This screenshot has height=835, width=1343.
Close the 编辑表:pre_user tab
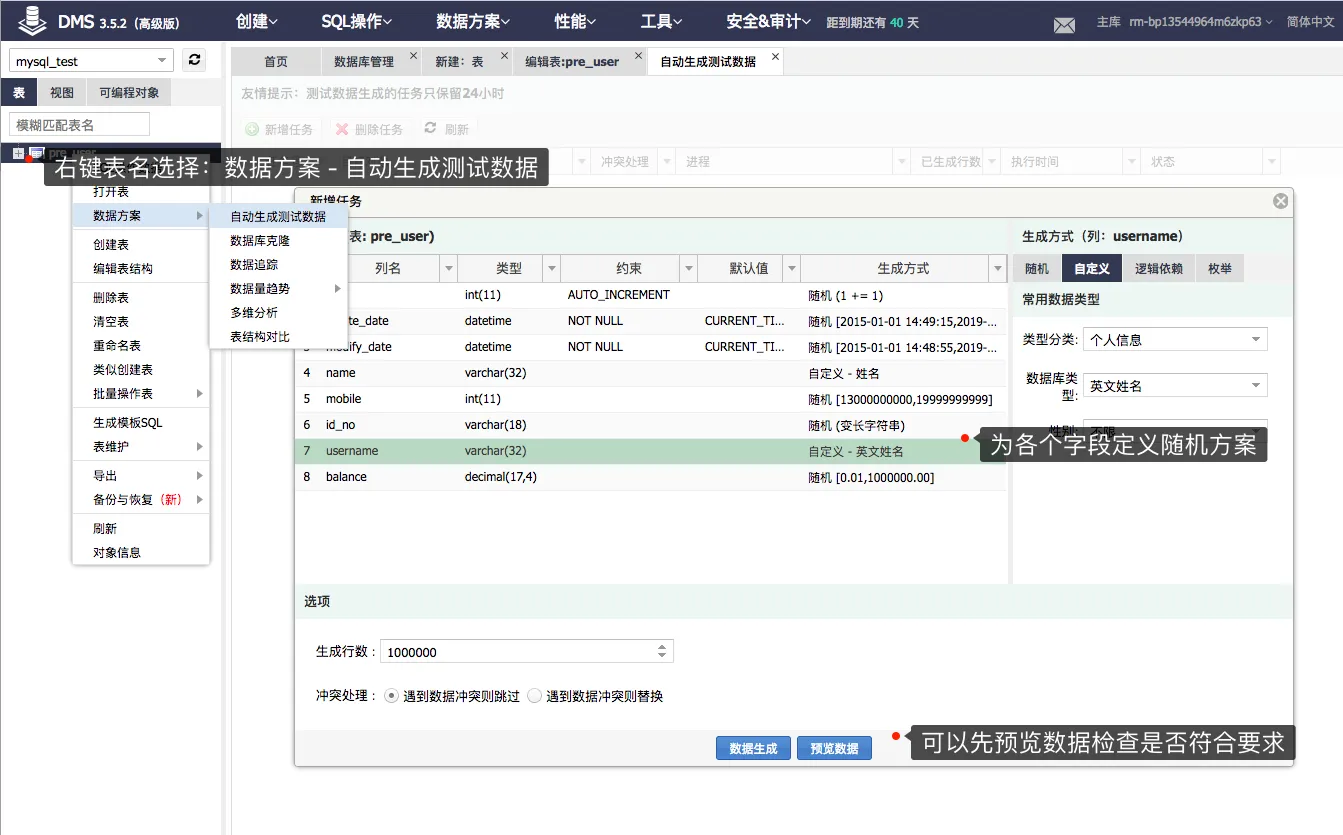tap(638, 56)
